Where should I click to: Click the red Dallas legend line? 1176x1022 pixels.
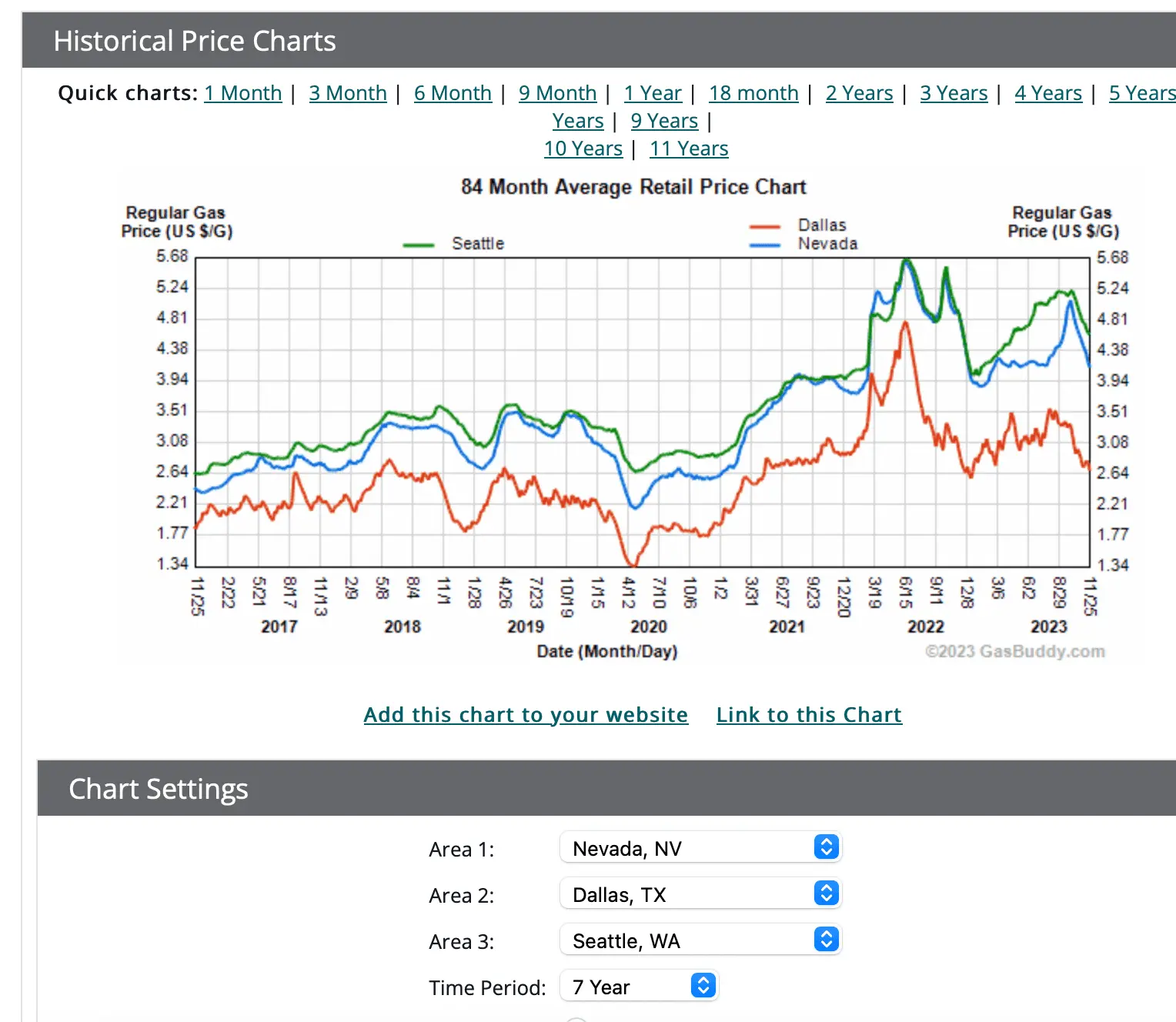[765, 226]
